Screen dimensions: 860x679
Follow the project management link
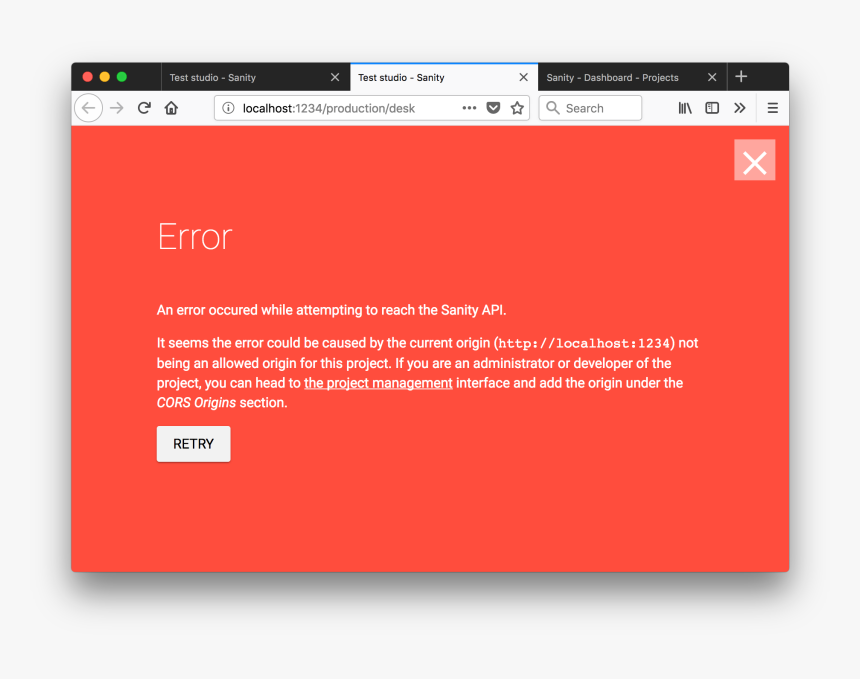pos(378,383)
